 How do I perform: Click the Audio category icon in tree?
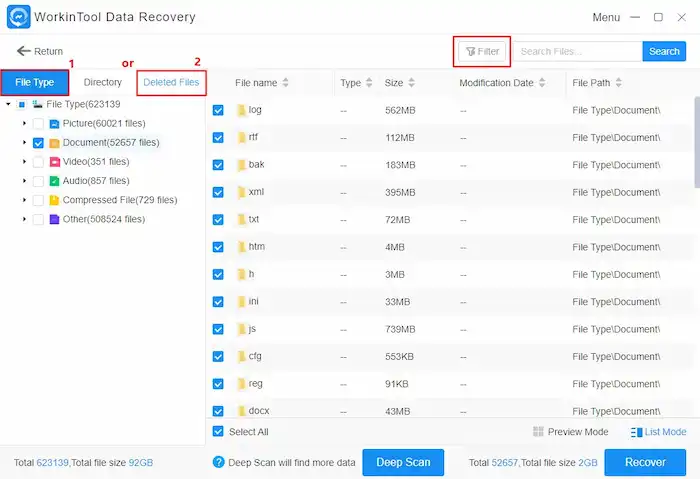tap(54, 181)
